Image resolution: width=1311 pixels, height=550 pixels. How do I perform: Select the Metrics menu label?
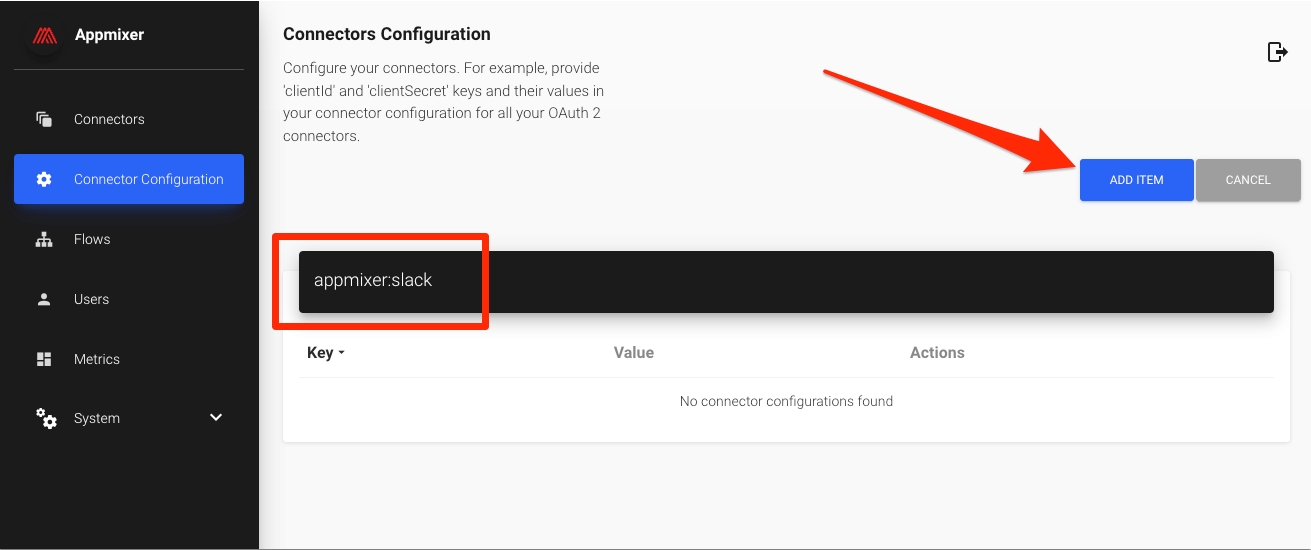click(x=97, y=359)
